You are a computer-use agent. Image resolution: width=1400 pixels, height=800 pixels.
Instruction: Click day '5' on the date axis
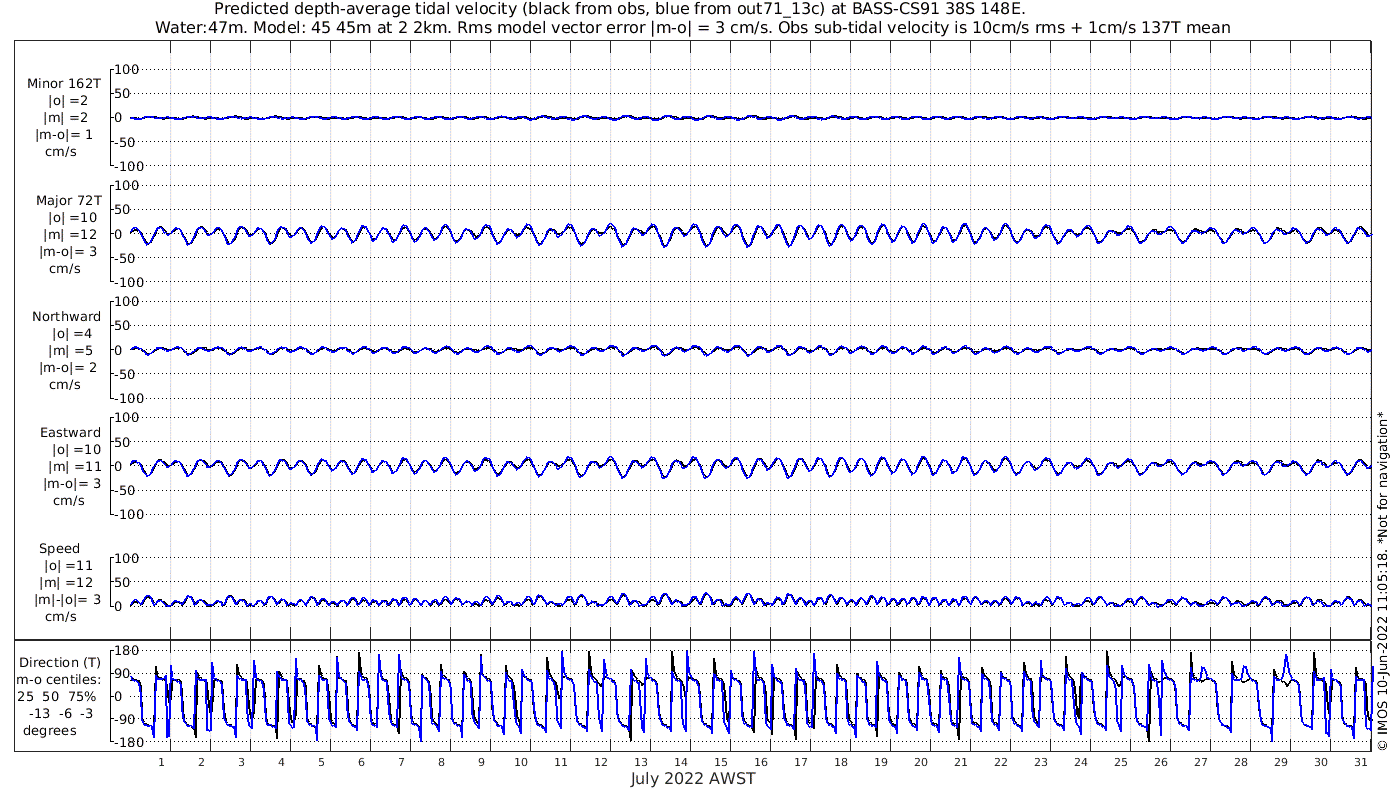[321, 762]
